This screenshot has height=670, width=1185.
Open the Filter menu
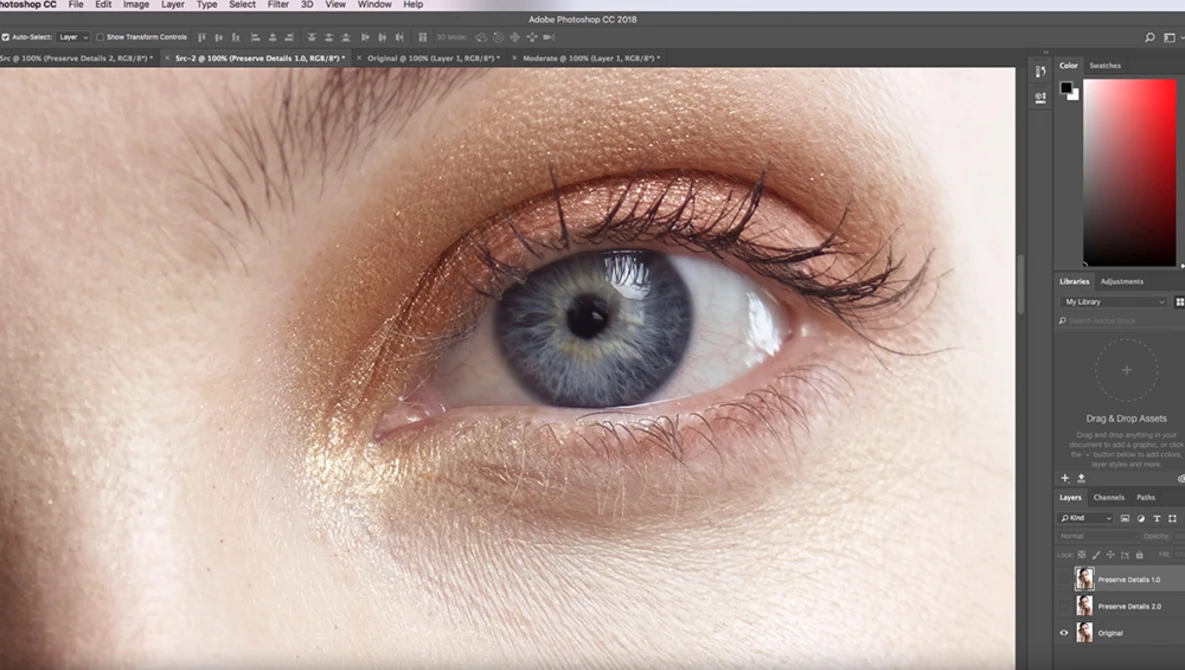pyautogui.click(x=278, y=5)
